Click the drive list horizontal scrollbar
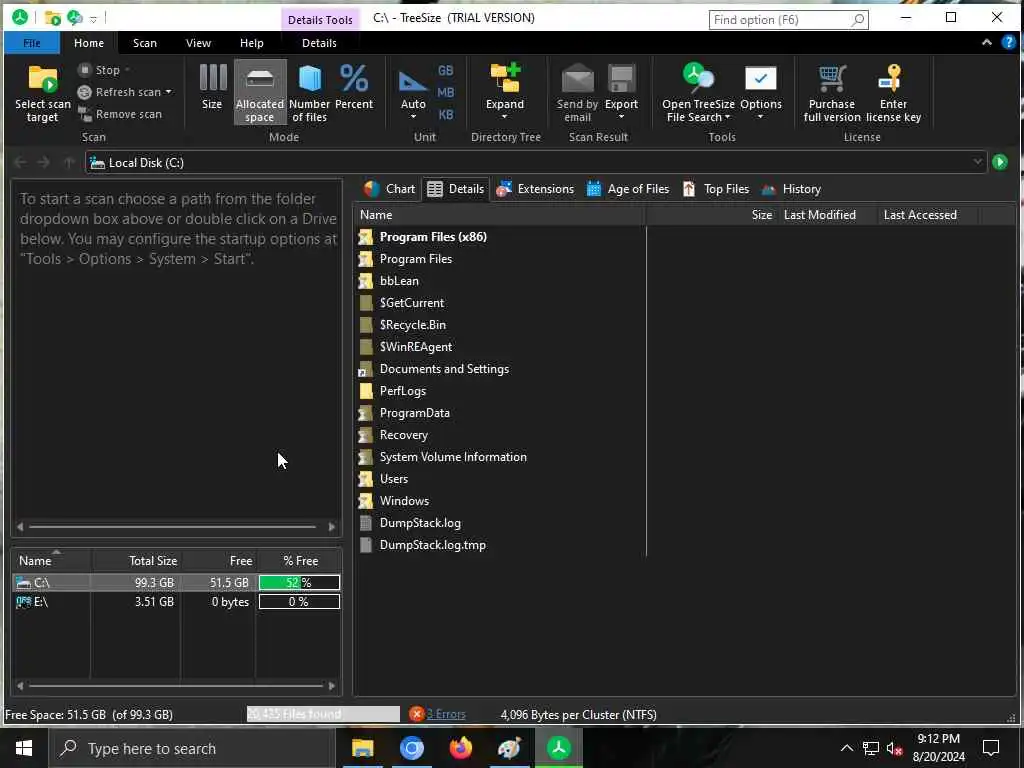 [176, 686]
